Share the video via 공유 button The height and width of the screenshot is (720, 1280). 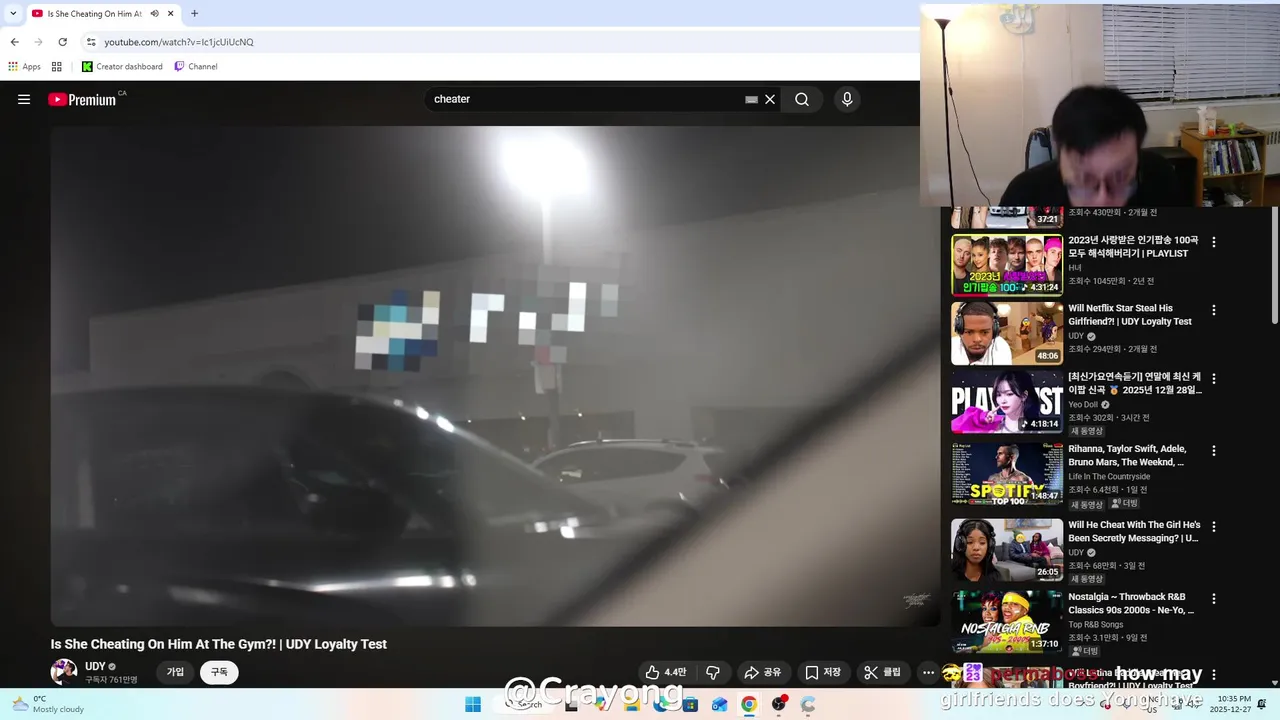763,672
